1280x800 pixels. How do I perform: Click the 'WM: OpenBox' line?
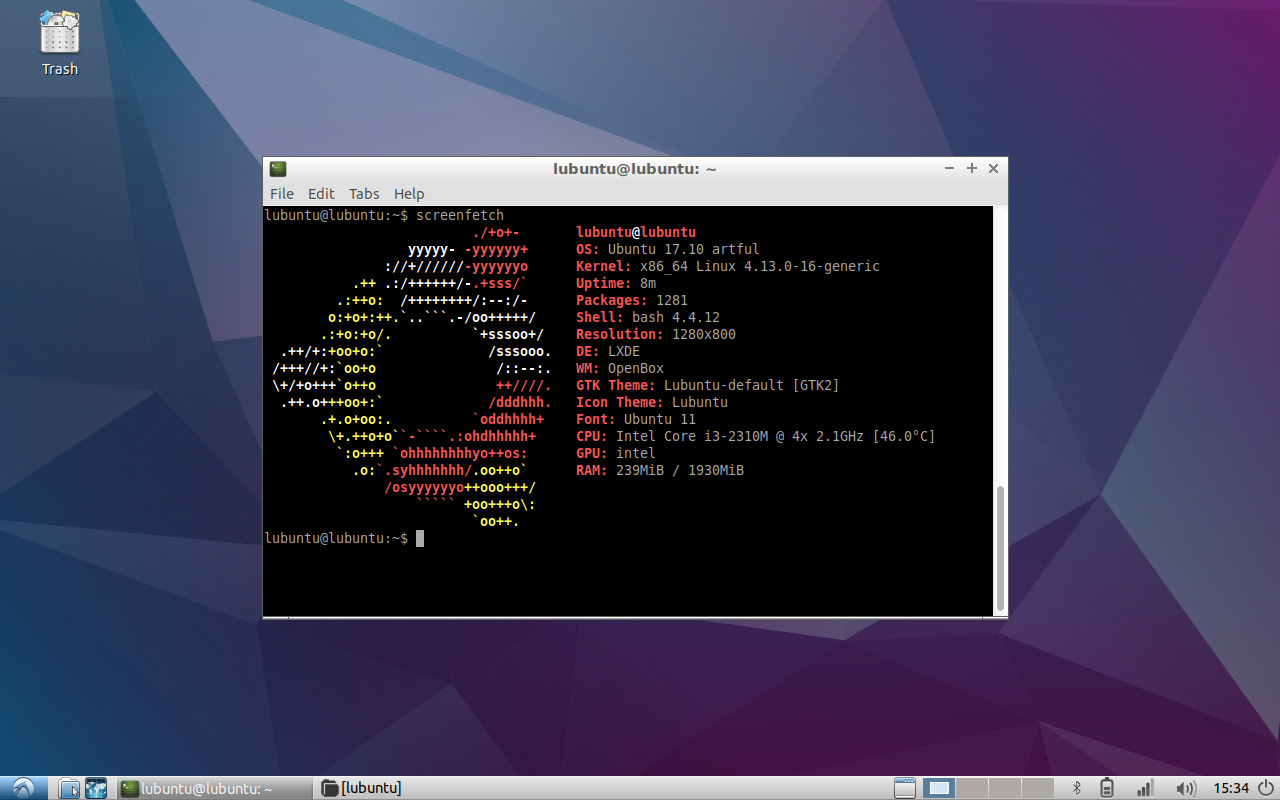coord(620,369)
